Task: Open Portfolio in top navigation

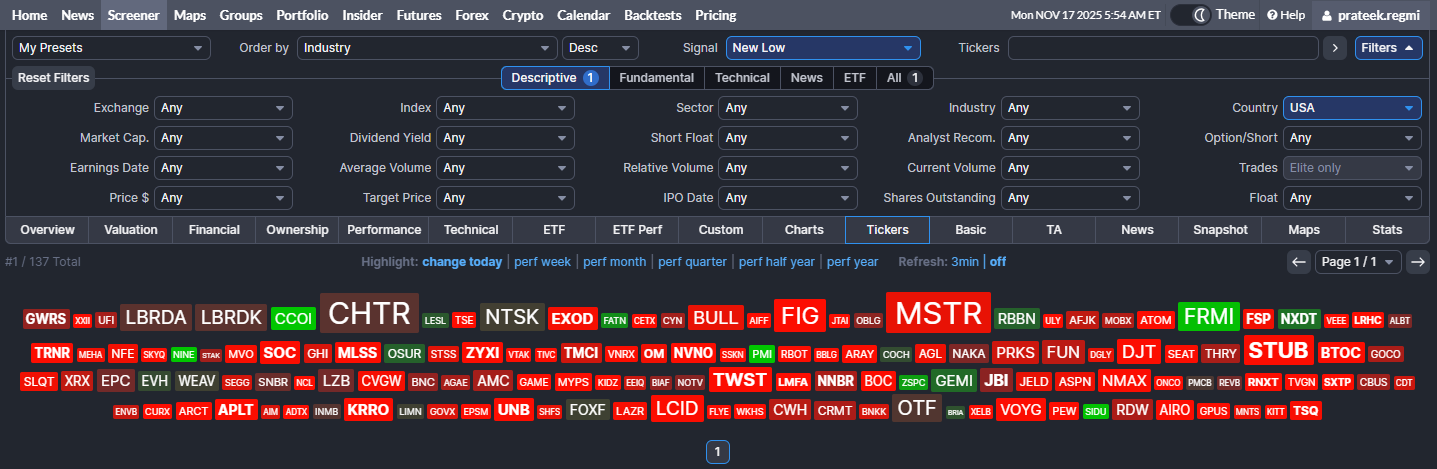Action: click(301, 15)
